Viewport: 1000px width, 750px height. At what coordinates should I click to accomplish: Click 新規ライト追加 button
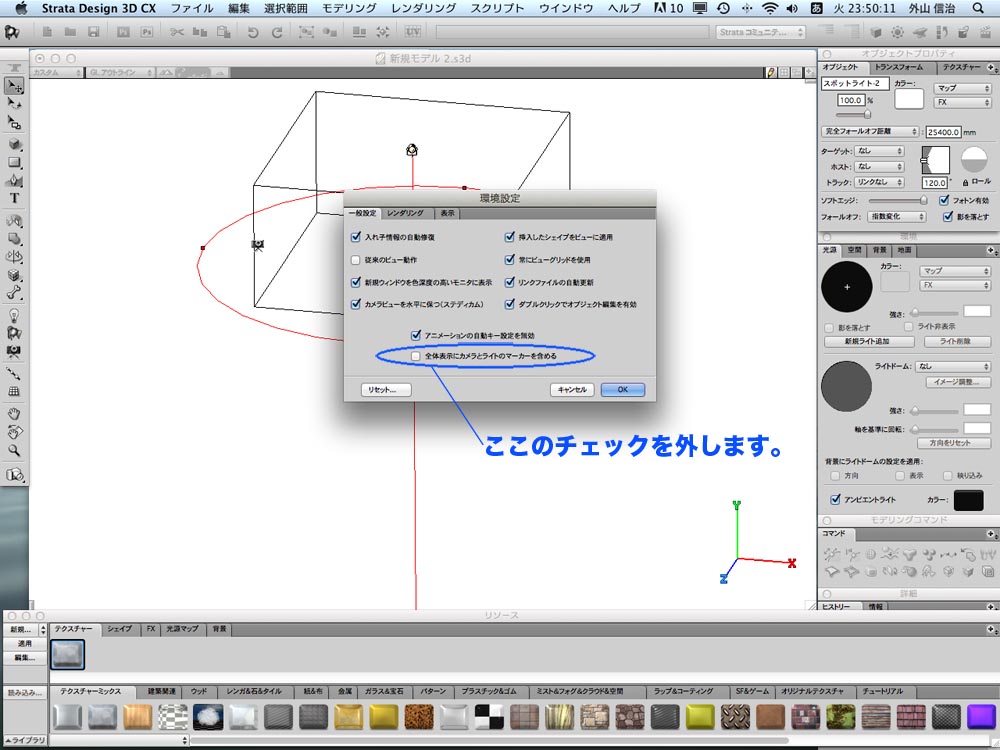(869, 342)
